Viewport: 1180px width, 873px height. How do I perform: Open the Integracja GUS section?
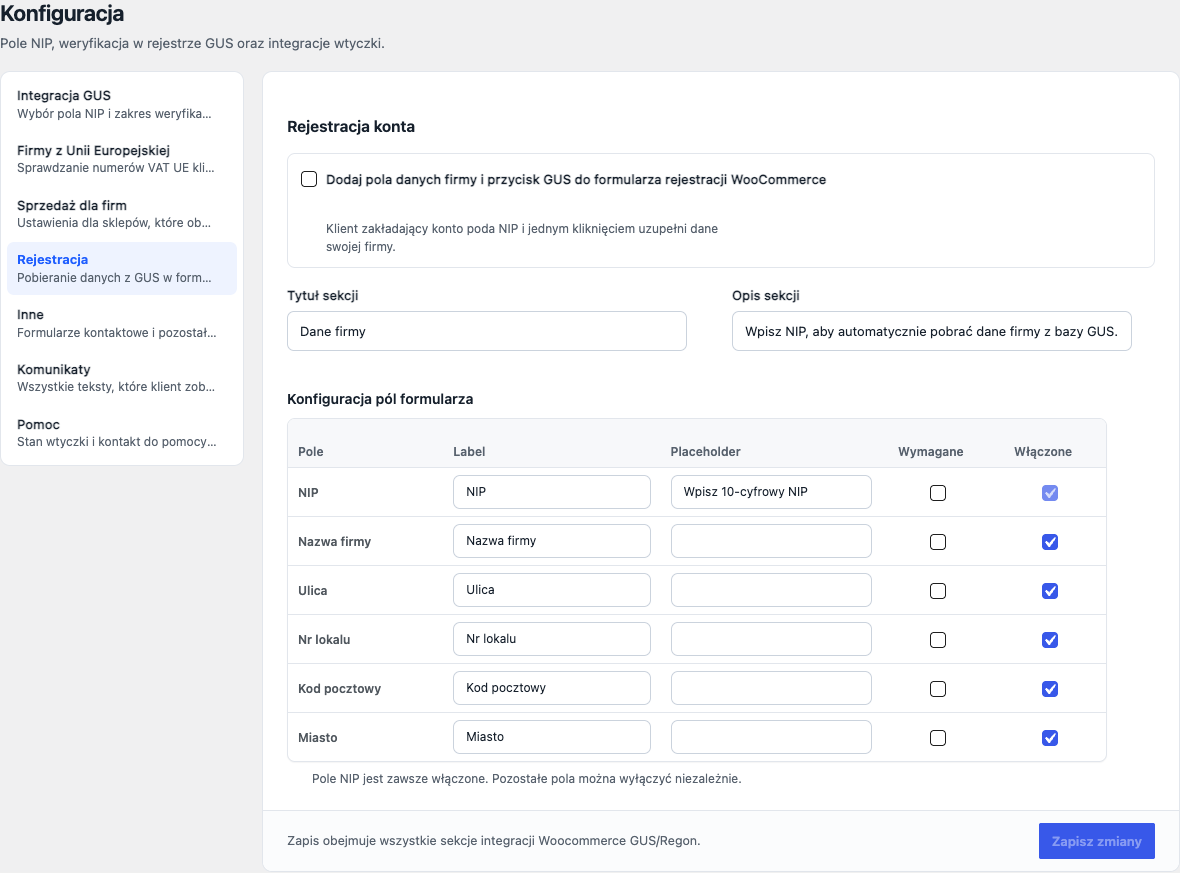point(122,105)
